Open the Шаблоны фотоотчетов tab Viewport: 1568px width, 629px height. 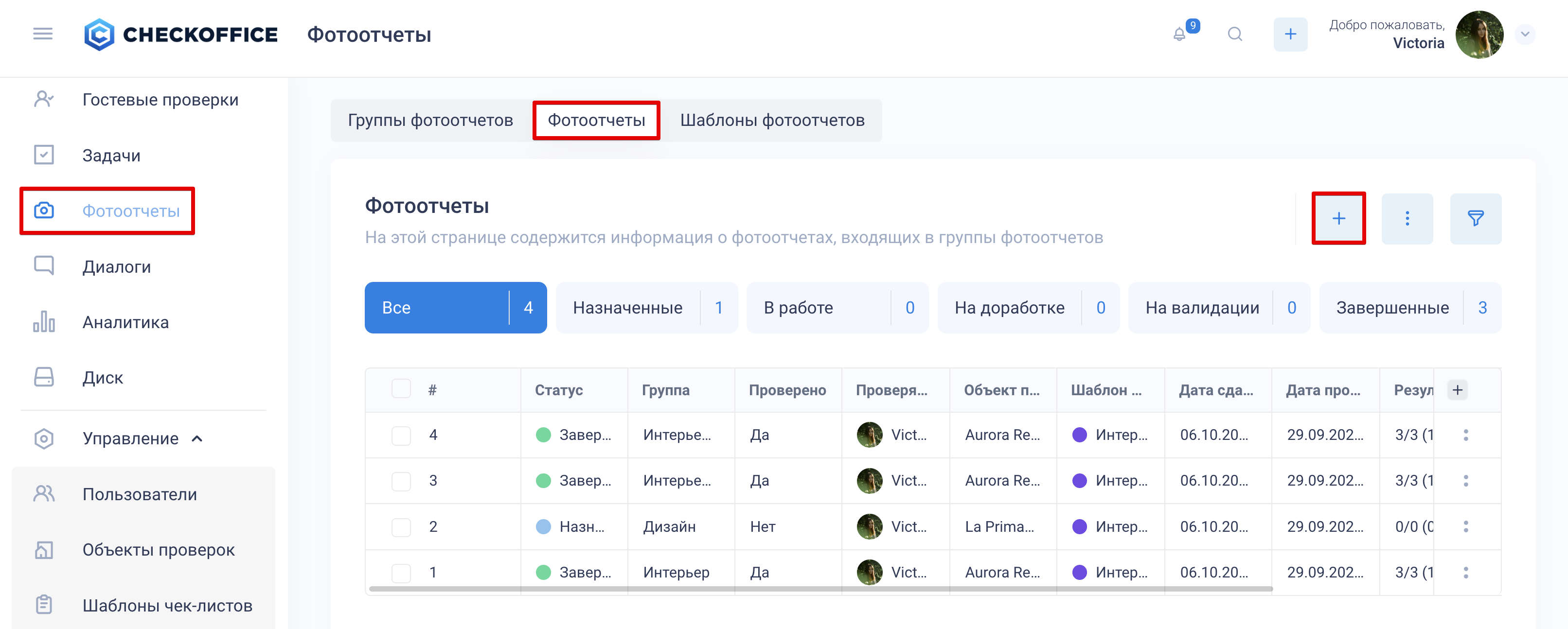point(772,121)
